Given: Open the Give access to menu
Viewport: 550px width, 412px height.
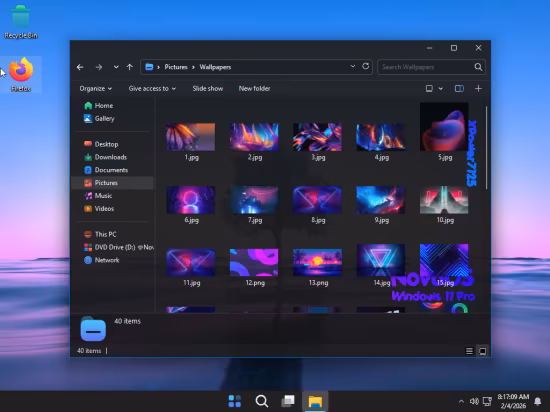Looking at the screenshot, I should coord(152,89).
